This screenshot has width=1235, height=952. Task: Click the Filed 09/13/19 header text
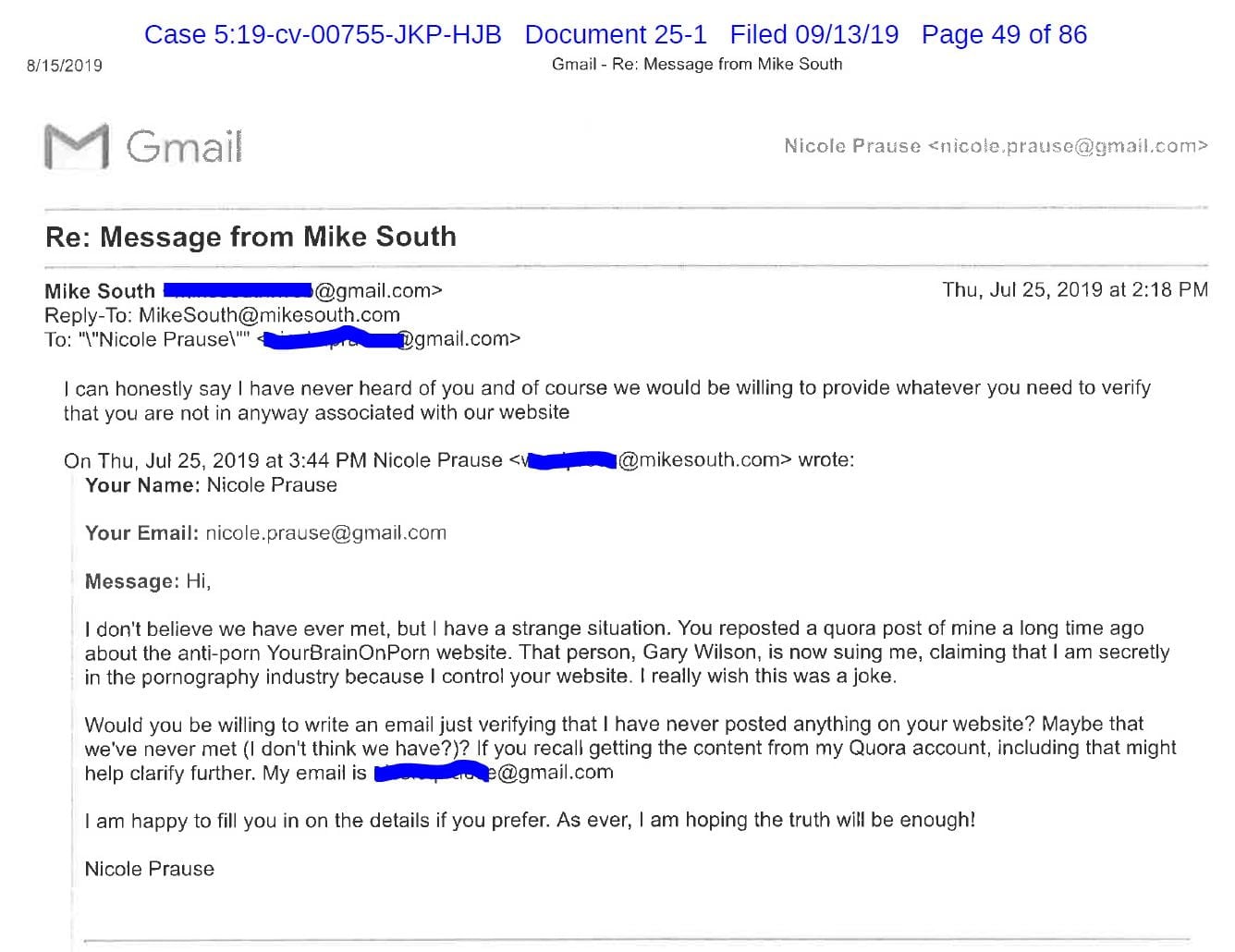[x=813, y=35]
